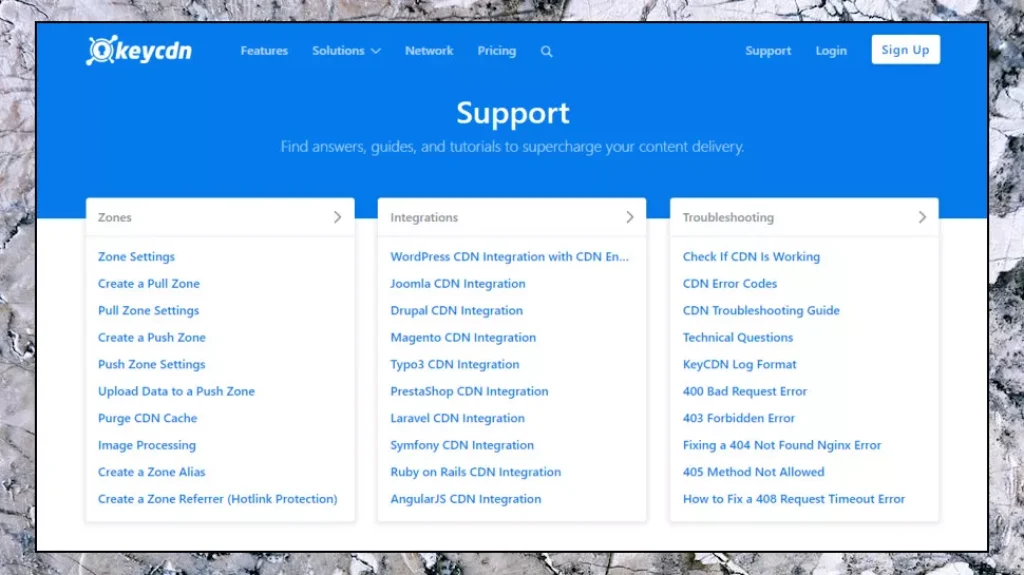Expand the Integrations section chevron
The image size is (1024, 575).
point(629,217)
